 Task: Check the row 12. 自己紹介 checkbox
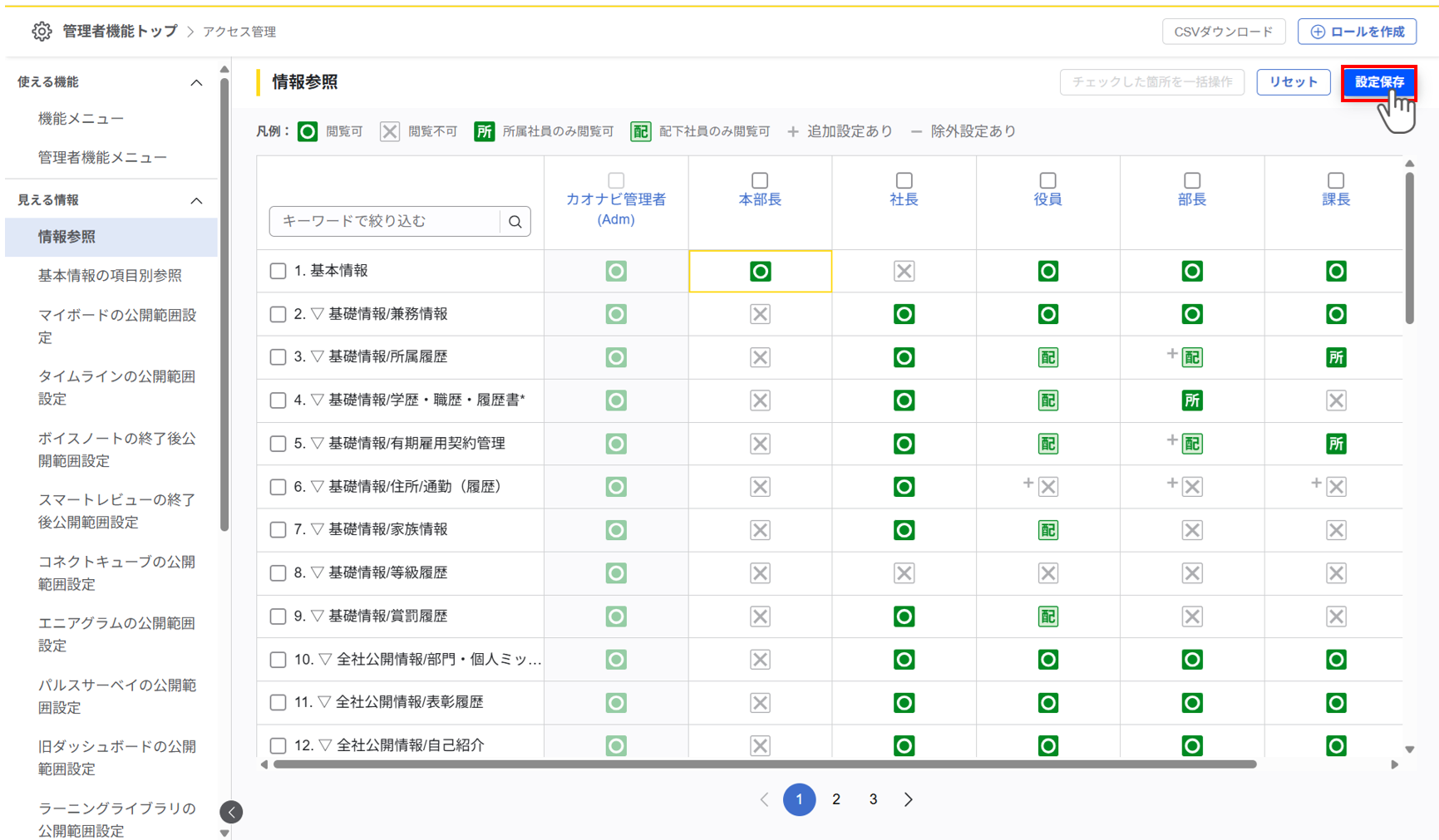pyautogui.click(x=278, y=745)
